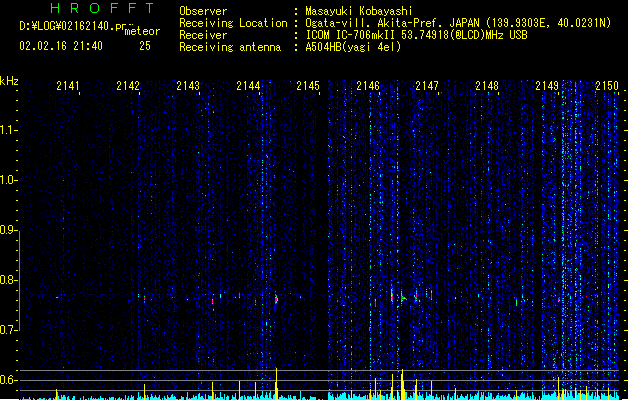Click the kHz axis unit label
This screenshot has width=629, height=400.
[x=9, y=81]
